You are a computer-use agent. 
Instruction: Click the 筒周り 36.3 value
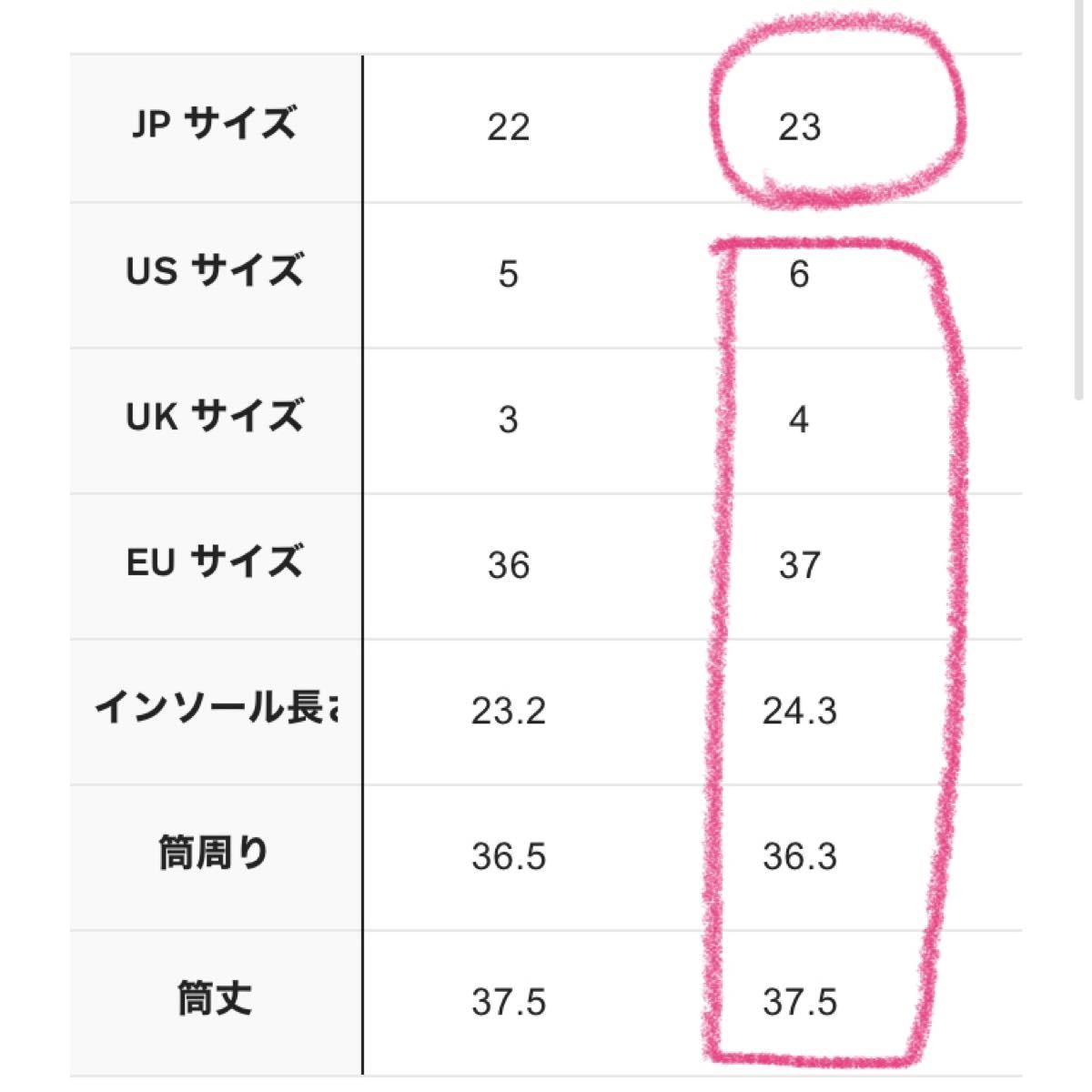point(799,856)
